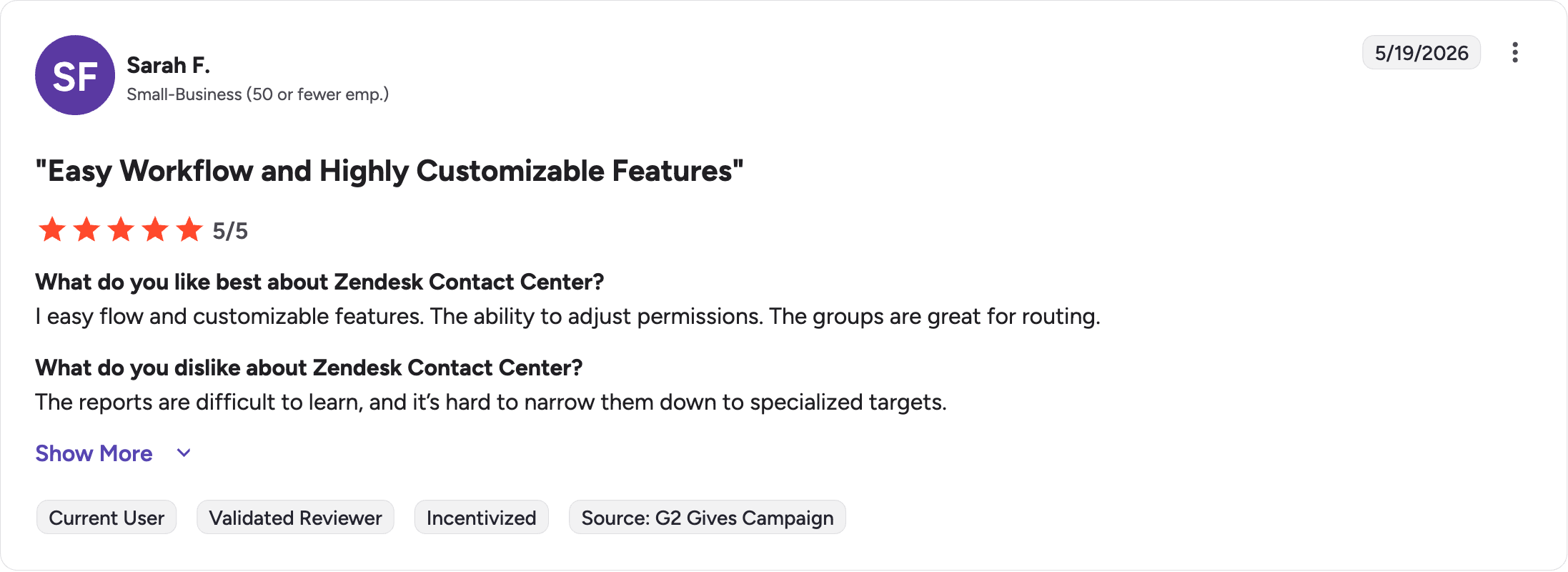
Task: Click the Incentivized badge
Action: [x=481, y=518]
